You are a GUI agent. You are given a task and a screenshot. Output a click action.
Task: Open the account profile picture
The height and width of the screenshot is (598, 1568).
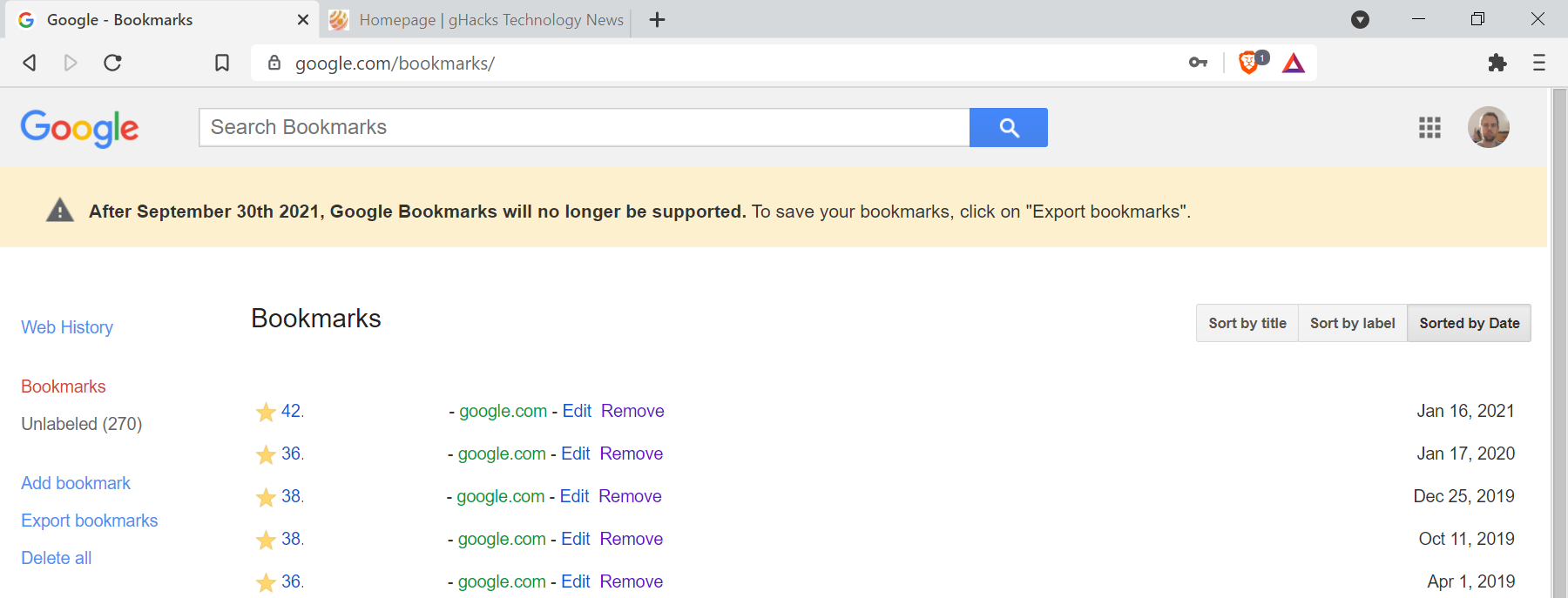coord(1488,128)
